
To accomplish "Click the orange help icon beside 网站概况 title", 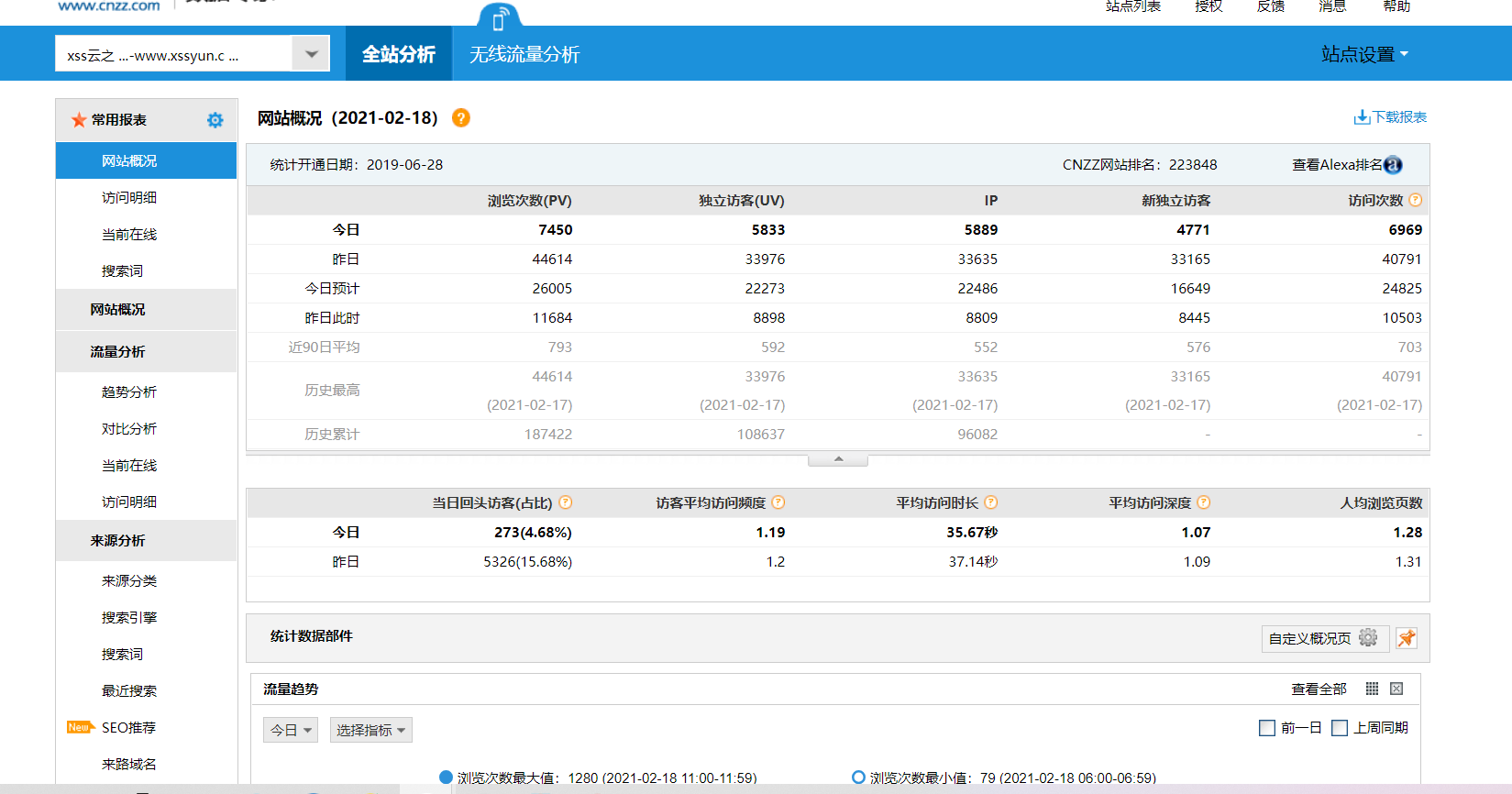I will (461, 118).
